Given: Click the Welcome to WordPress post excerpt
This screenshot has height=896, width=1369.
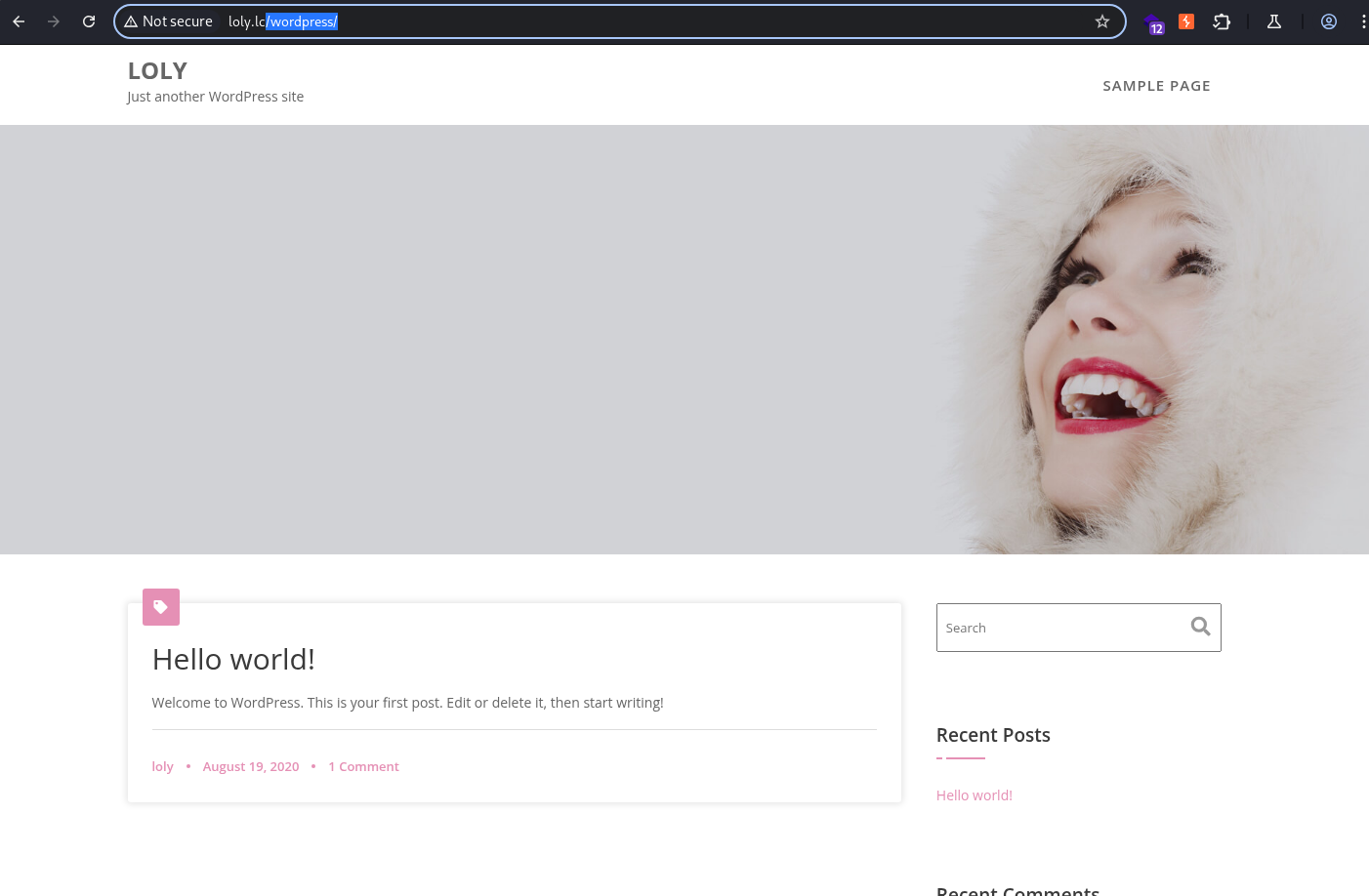Looking at the screenshot, I should pos(407,703).
